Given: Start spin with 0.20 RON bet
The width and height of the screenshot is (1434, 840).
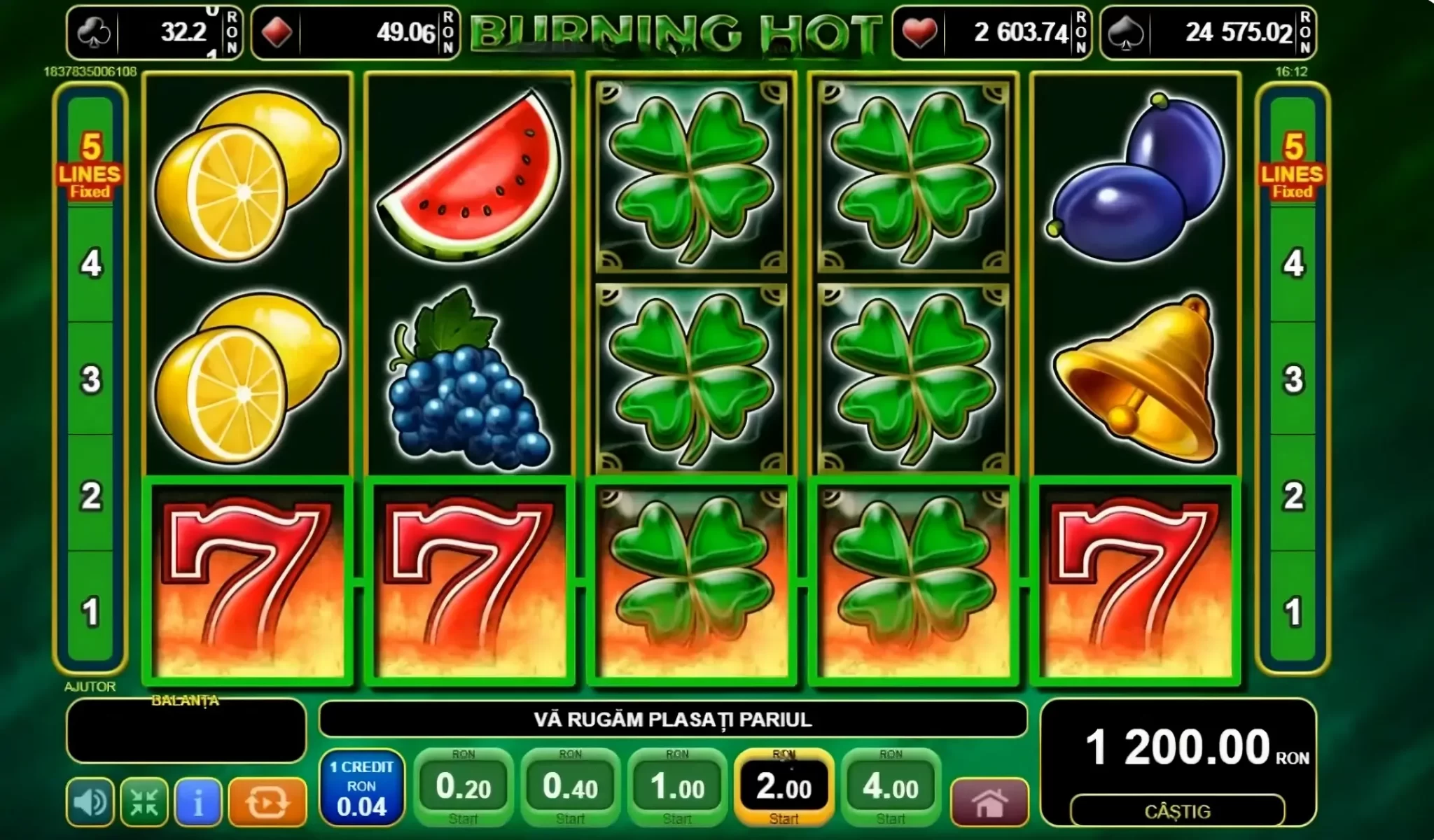Looking at the screenshot, I should (x=463, y=787).
